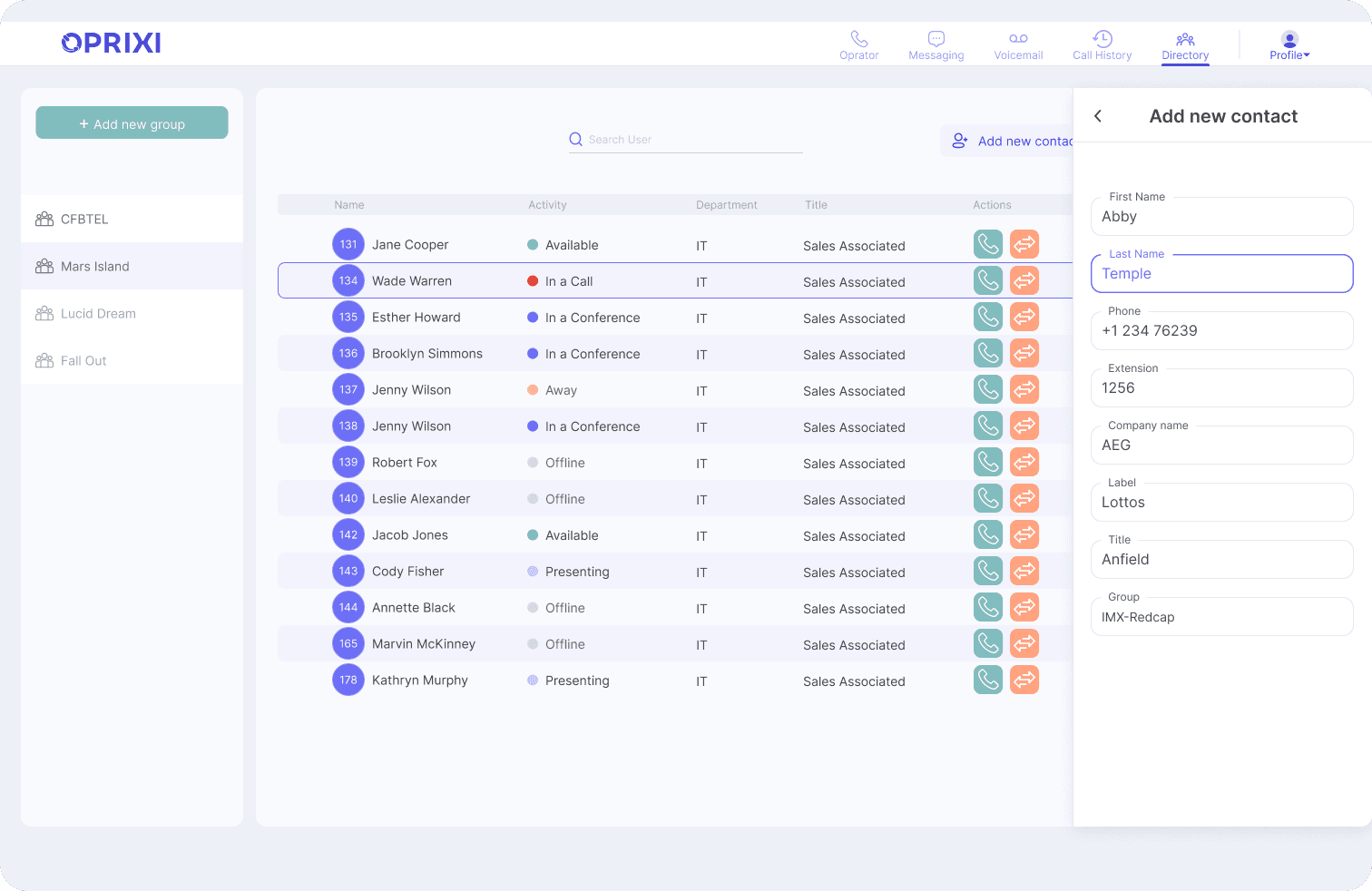Transfer call to Esther Howard via orange icon

tap(1024, 317)
